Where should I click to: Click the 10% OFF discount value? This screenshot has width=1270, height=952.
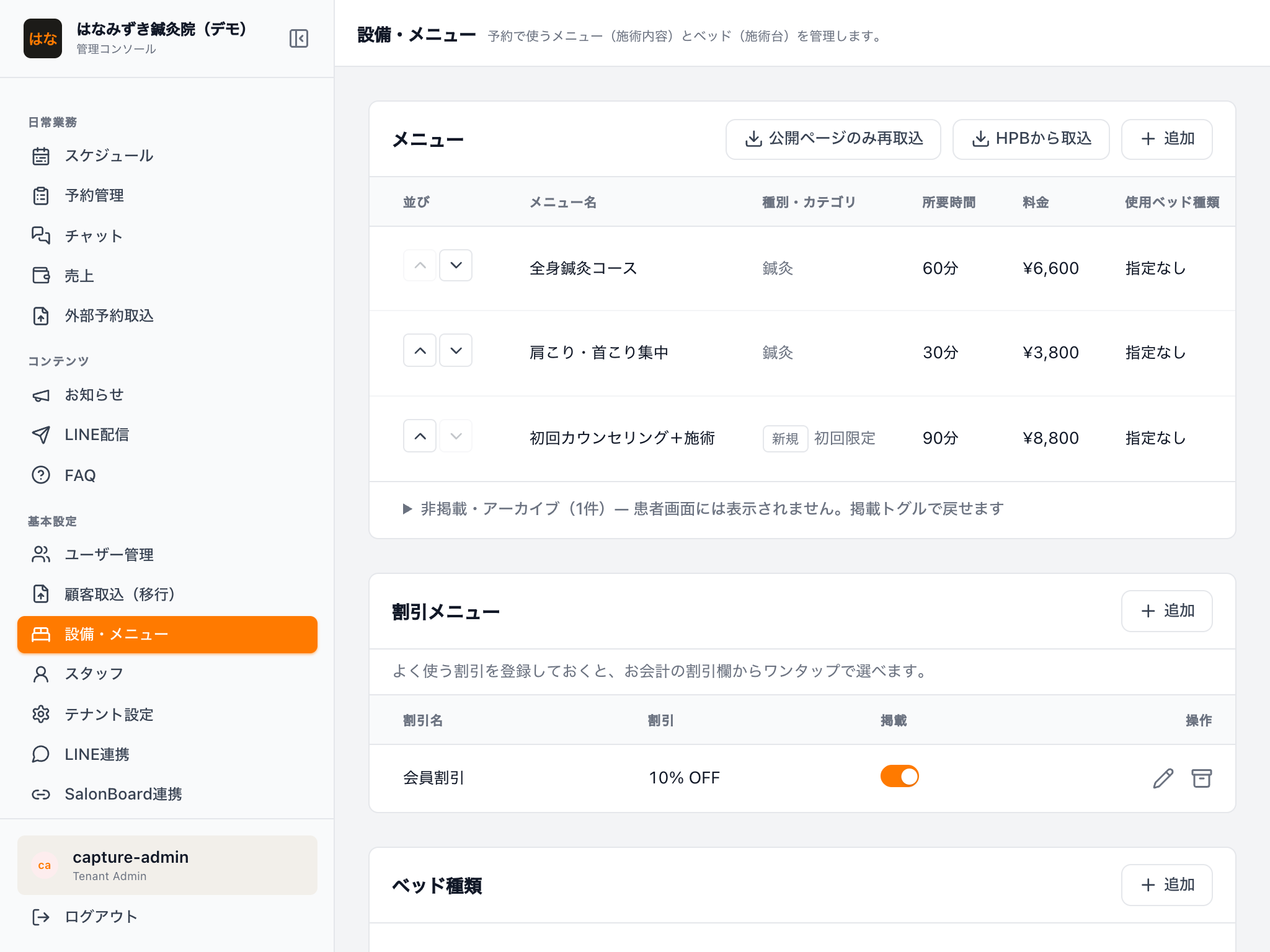point(684,778)
